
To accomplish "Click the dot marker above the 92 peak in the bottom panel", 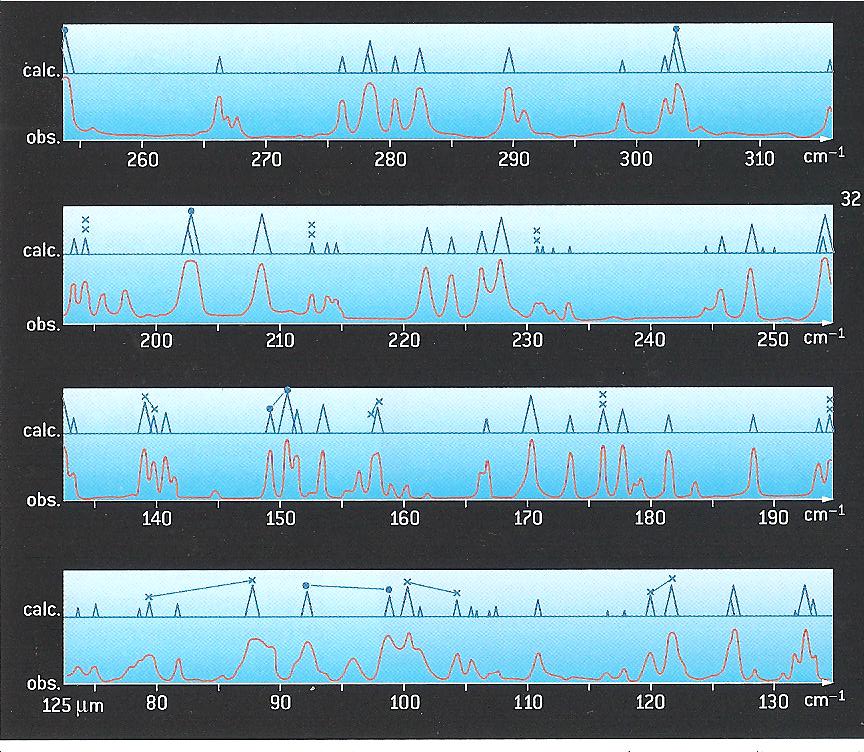I will [x=306, y=586].
